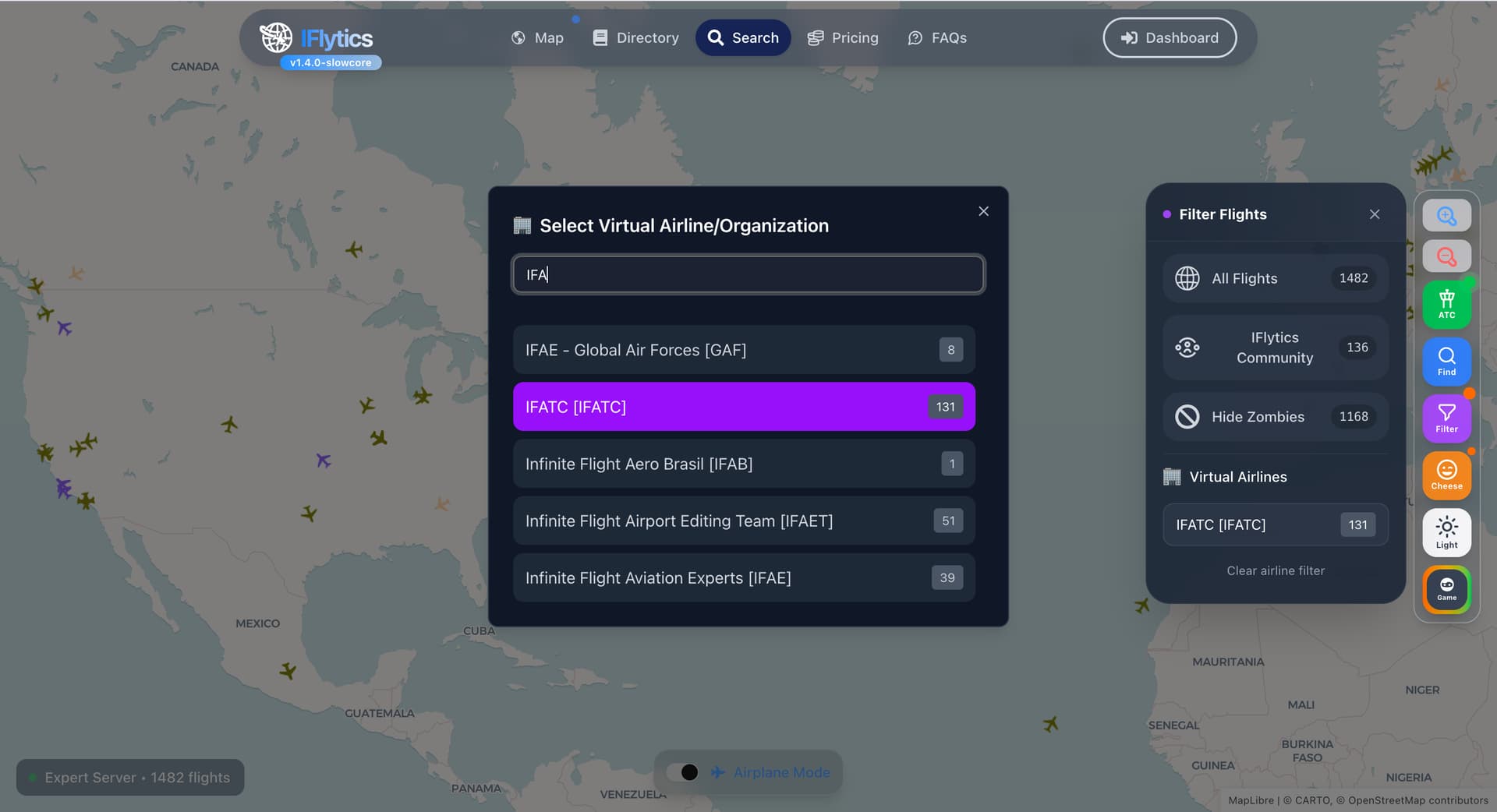The image size is (1497, 812).
Task: Click the globe icon beside All Flights
Action: tap(1187, 278)
